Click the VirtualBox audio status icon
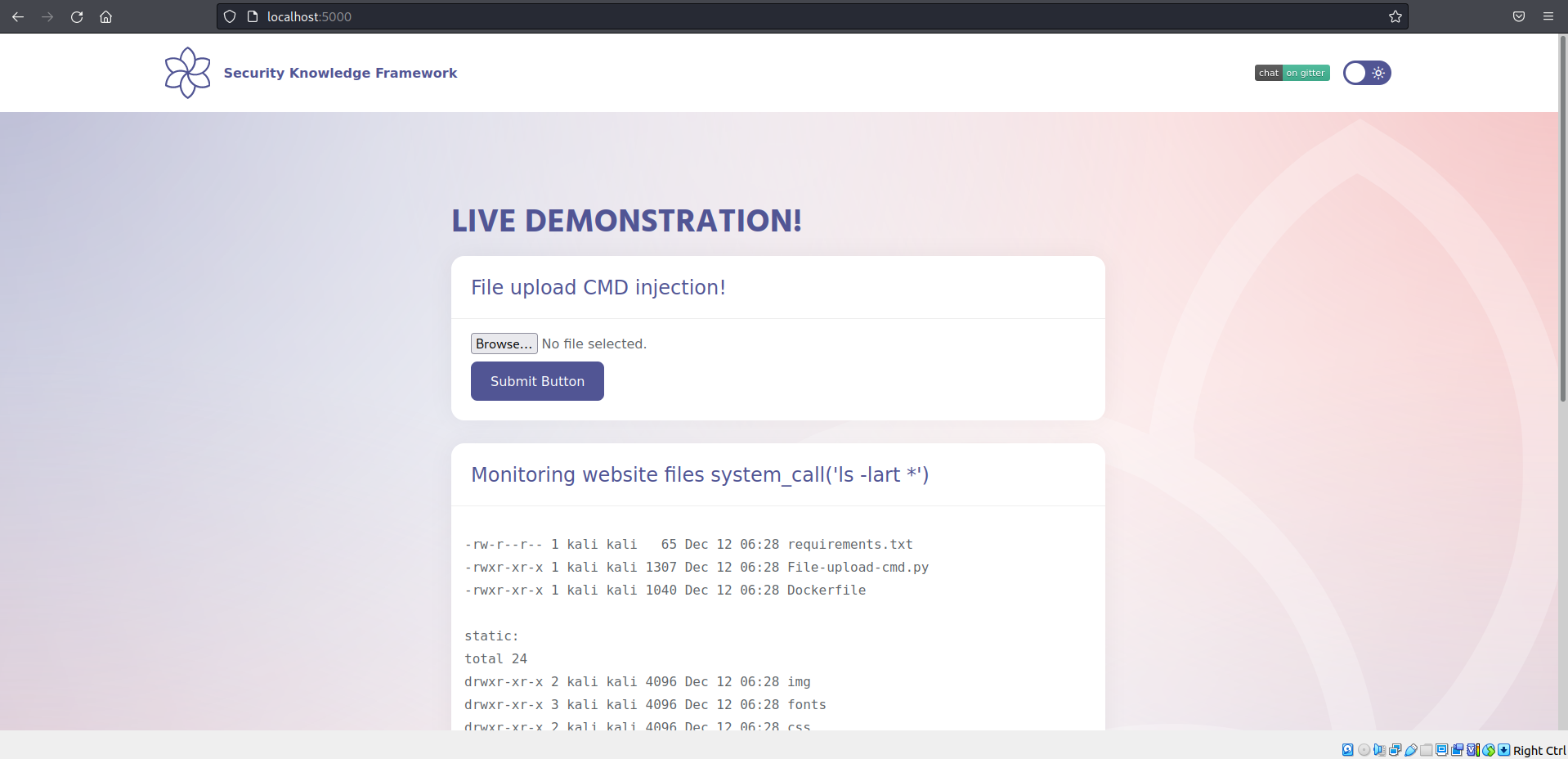 point(1379,750)
